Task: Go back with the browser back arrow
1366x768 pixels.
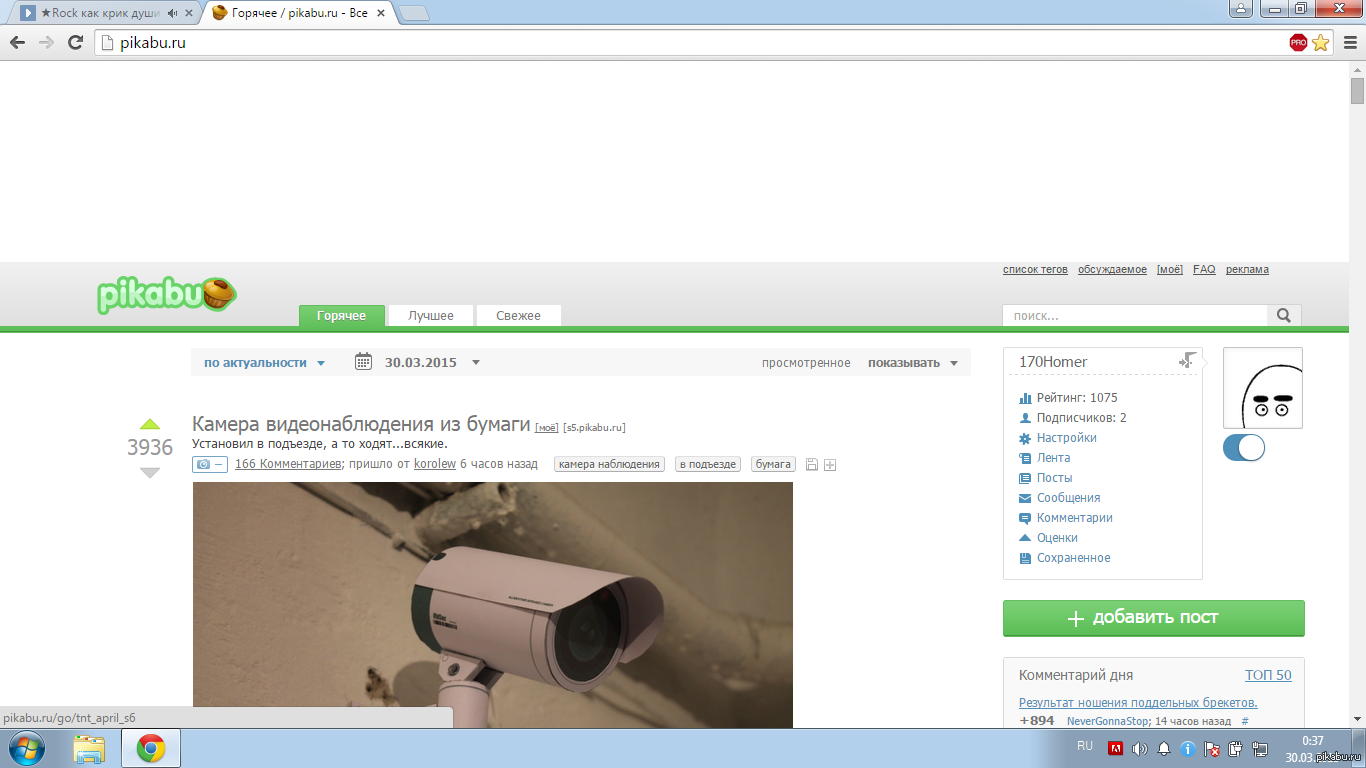Action: pyautogui.click(x=17, y=42)
